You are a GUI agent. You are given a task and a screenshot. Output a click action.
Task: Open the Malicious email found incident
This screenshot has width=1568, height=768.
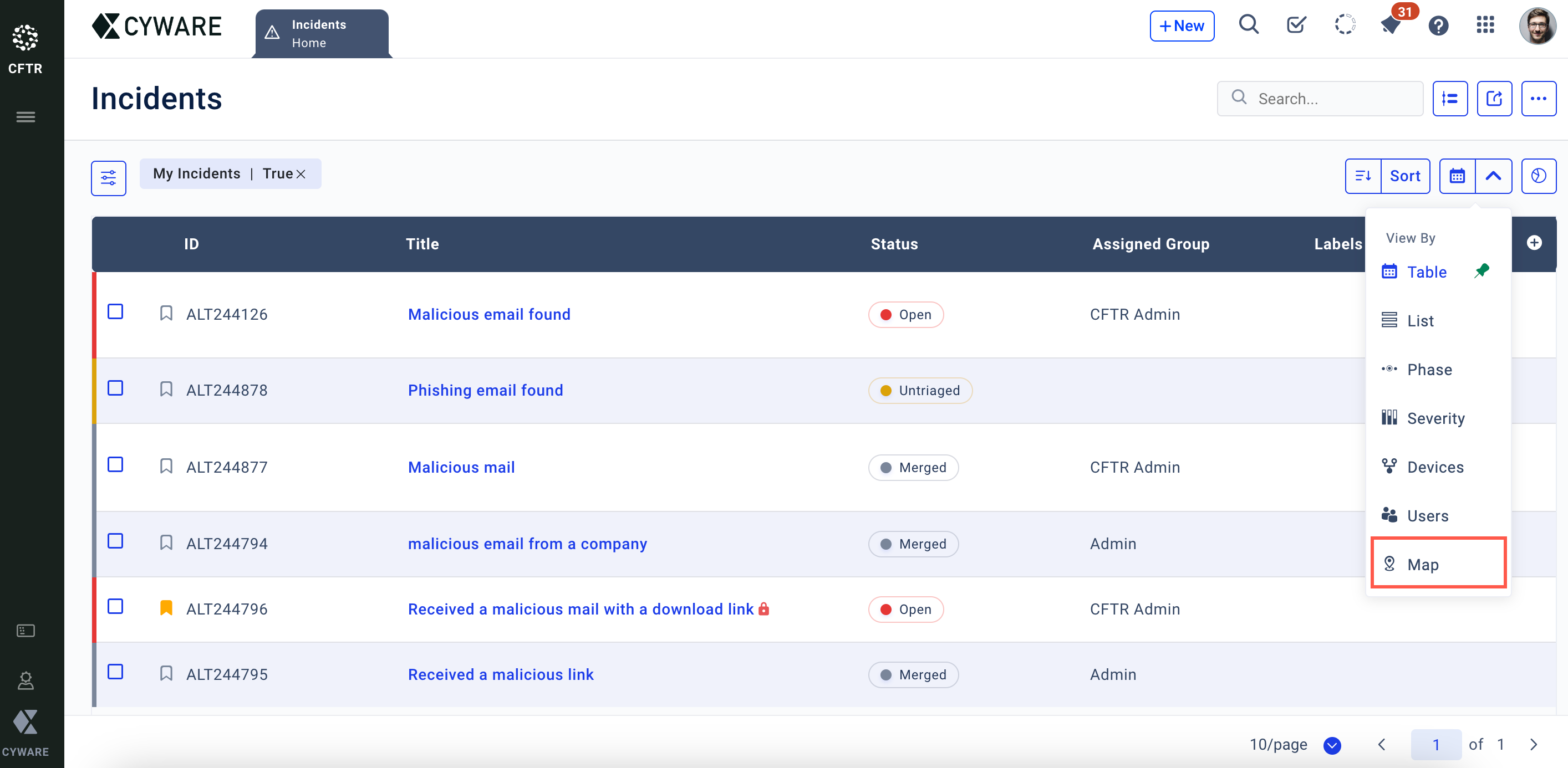pyautogui.click(x=489, y=314)
